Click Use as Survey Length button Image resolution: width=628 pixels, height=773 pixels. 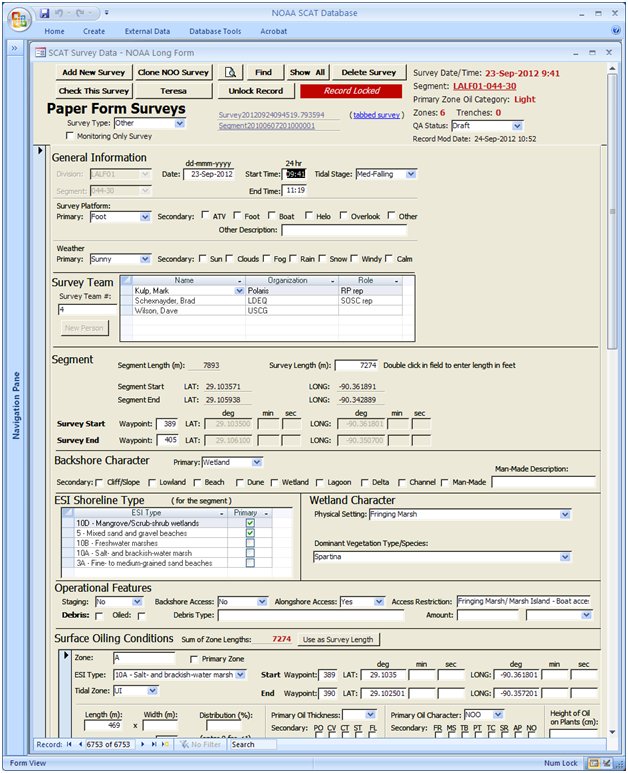[338, 639]
